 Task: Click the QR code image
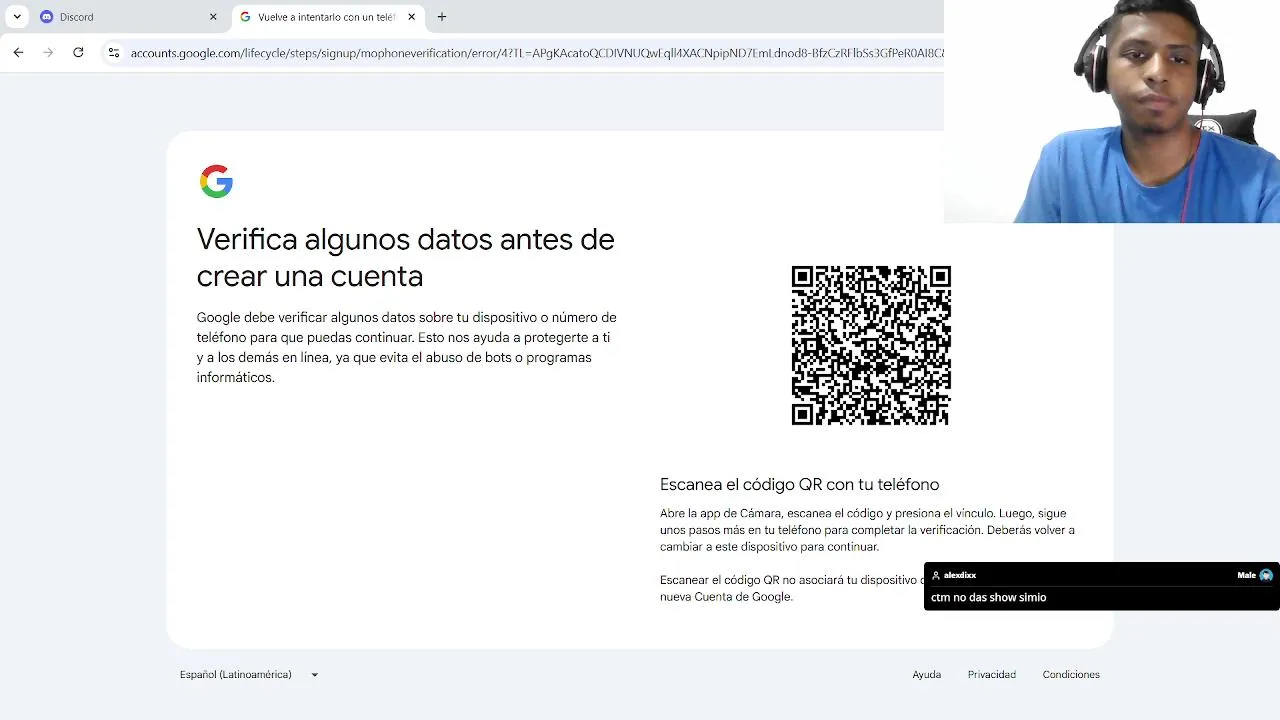point(871,345)
